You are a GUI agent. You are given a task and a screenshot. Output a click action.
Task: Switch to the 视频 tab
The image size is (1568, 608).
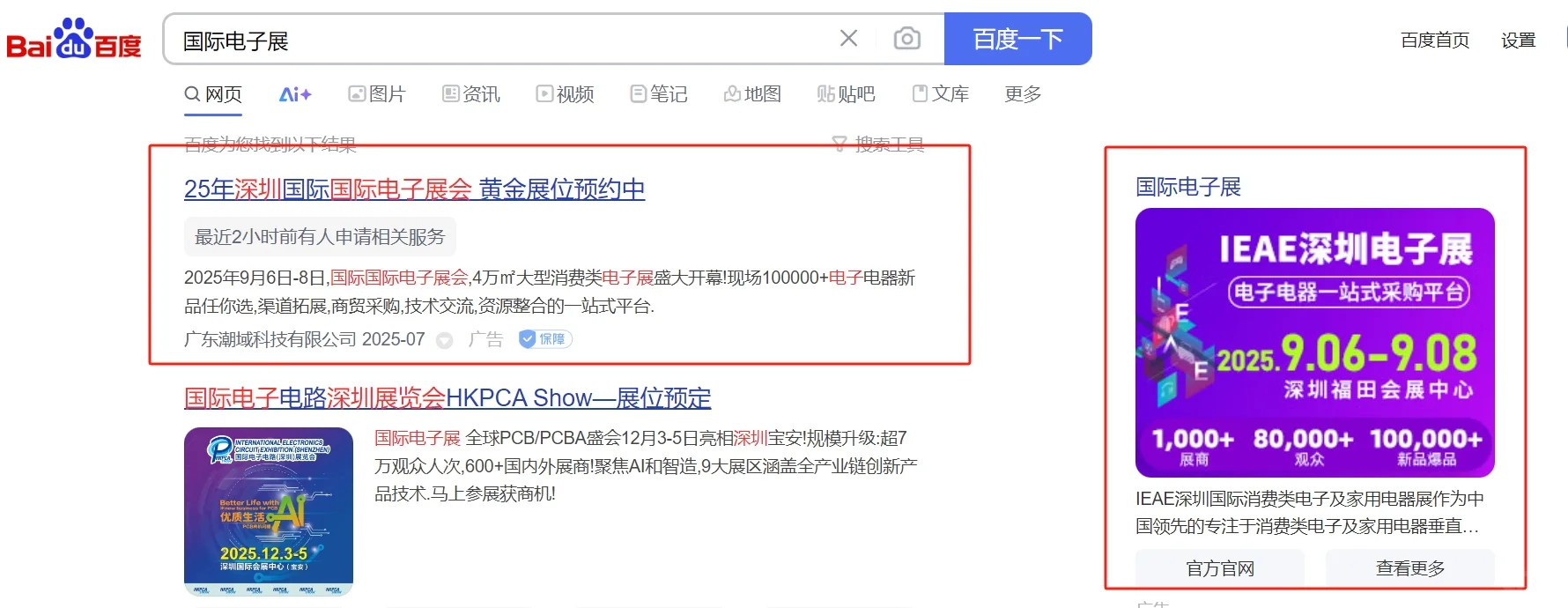point(566,94)
